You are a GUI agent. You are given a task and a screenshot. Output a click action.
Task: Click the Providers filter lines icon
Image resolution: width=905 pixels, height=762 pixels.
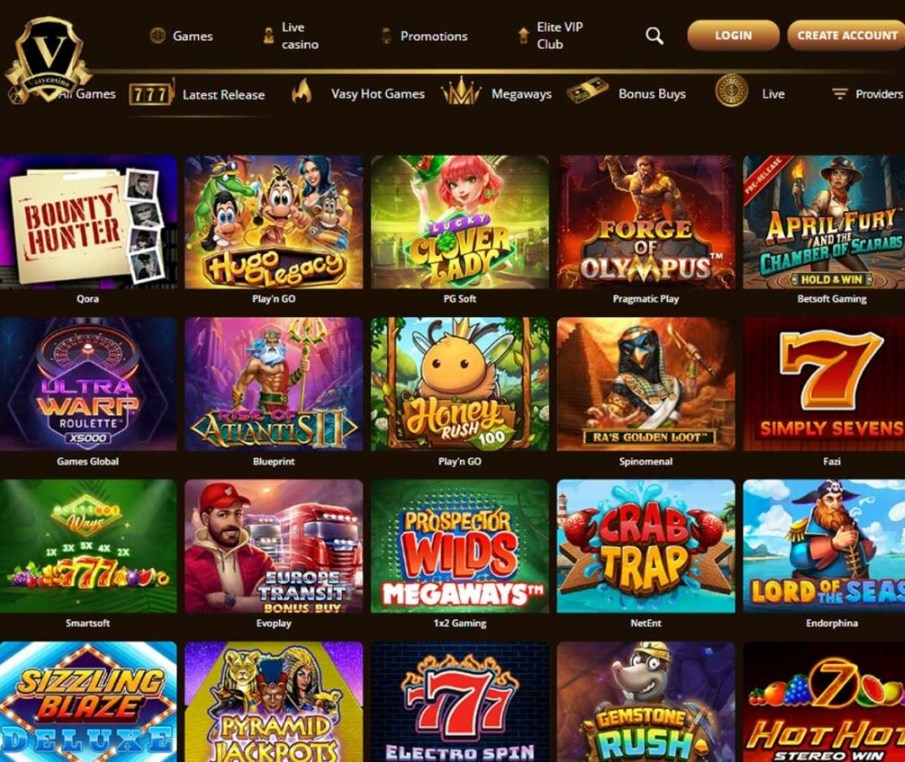pos(840,94)
